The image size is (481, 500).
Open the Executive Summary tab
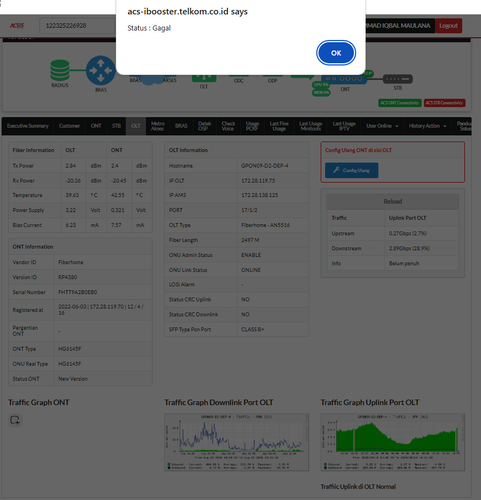[28, 126]
